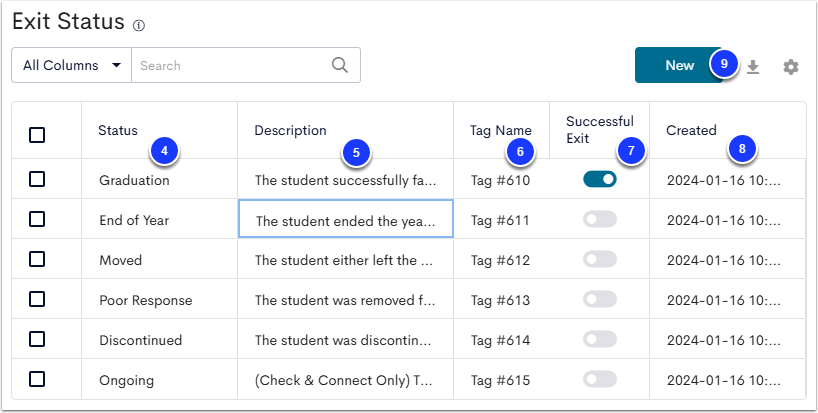
Task: Click description 'The student ended the yea...'
Action: coord(345,221)
